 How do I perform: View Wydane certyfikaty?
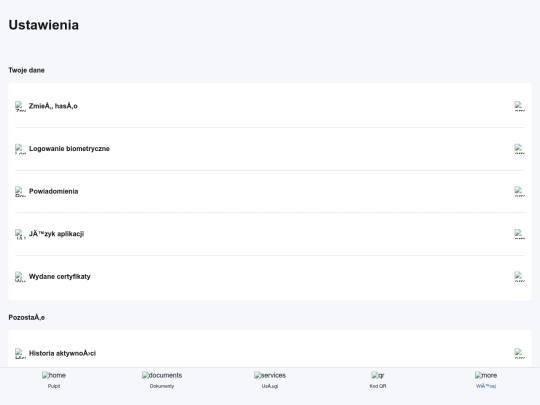coord(270,277)
